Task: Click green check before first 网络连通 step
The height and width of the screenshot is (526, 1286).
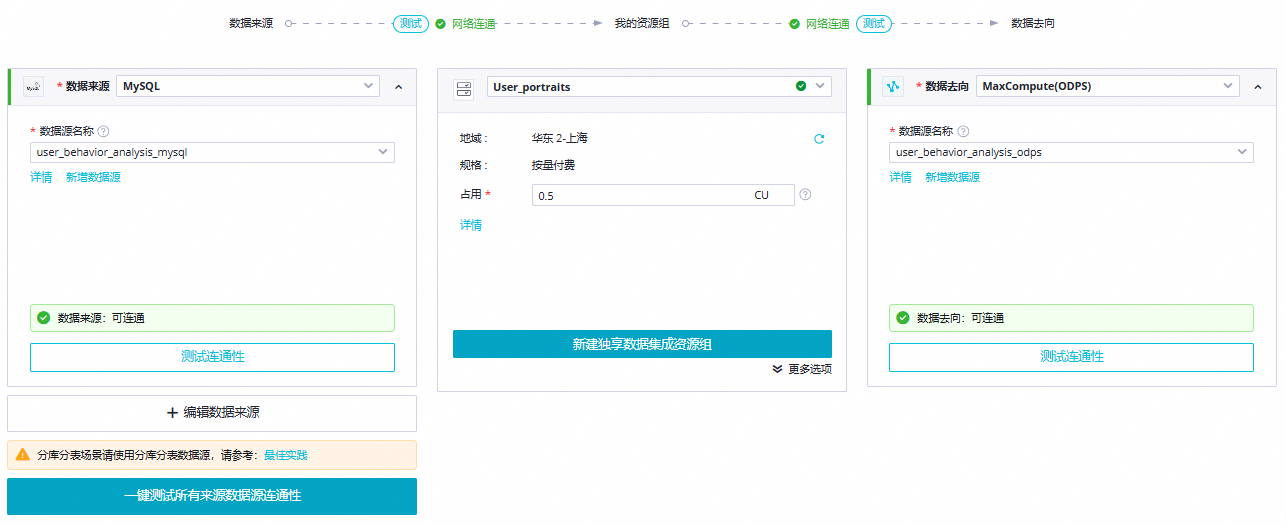Action: click(x=441, y=23)
